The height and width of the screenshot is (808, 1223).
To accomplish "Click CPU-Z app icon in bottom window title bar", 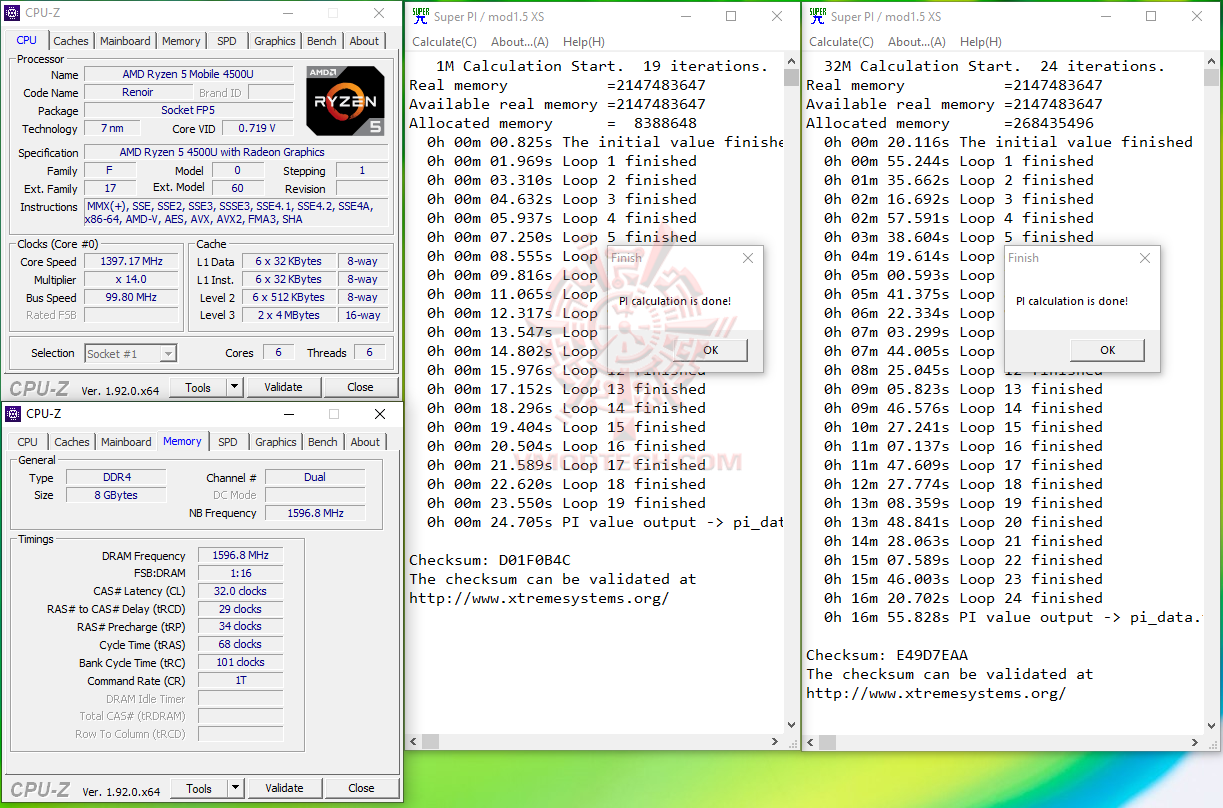I will click(14, 414).
